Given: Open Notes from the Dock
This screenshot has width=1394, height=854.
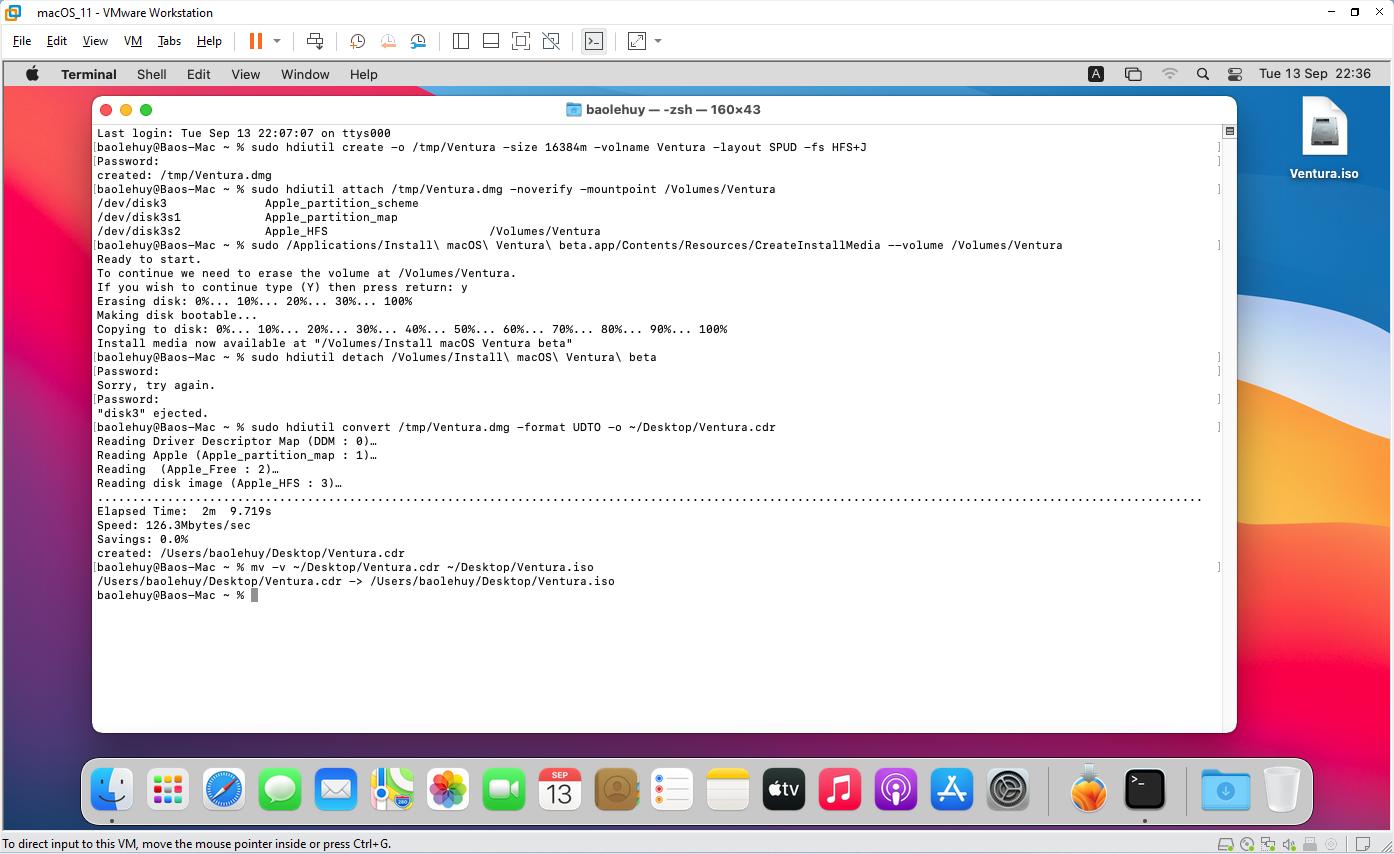Looking at the screenshot, I should 728,791.
